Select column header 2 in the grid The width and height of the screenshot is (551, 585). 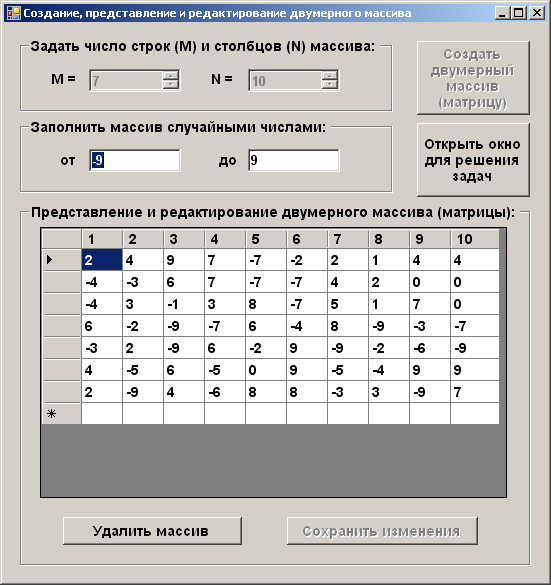tap(143, 239)
